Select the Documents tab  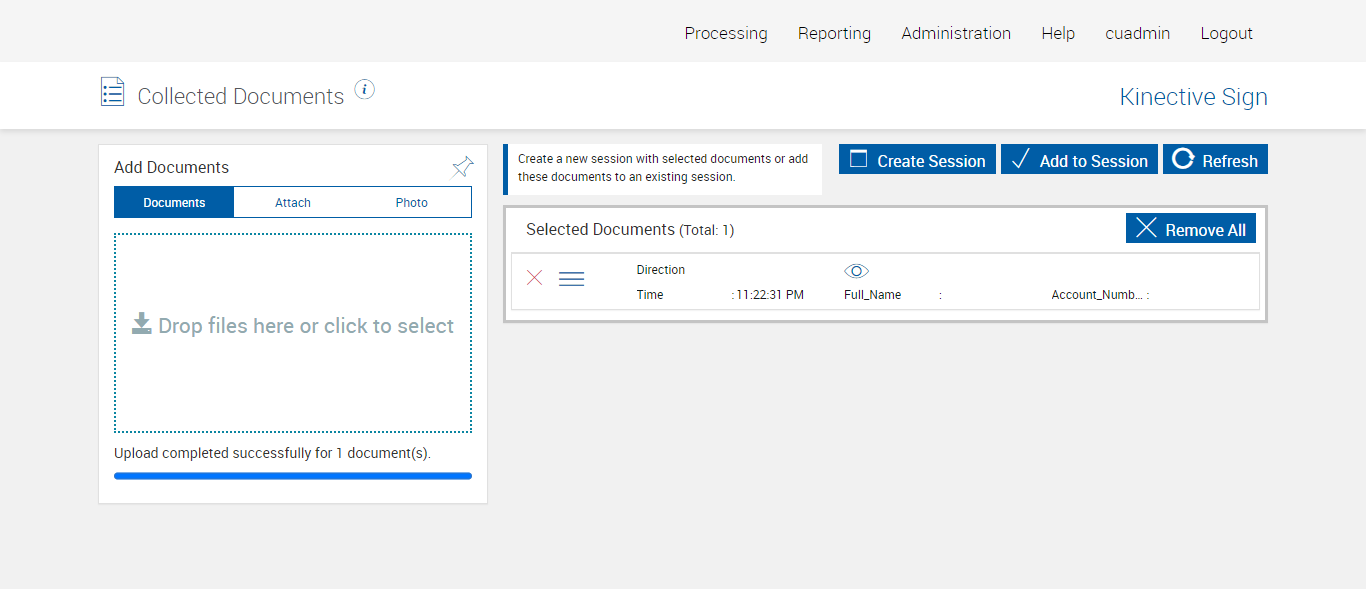pos(174,203)
